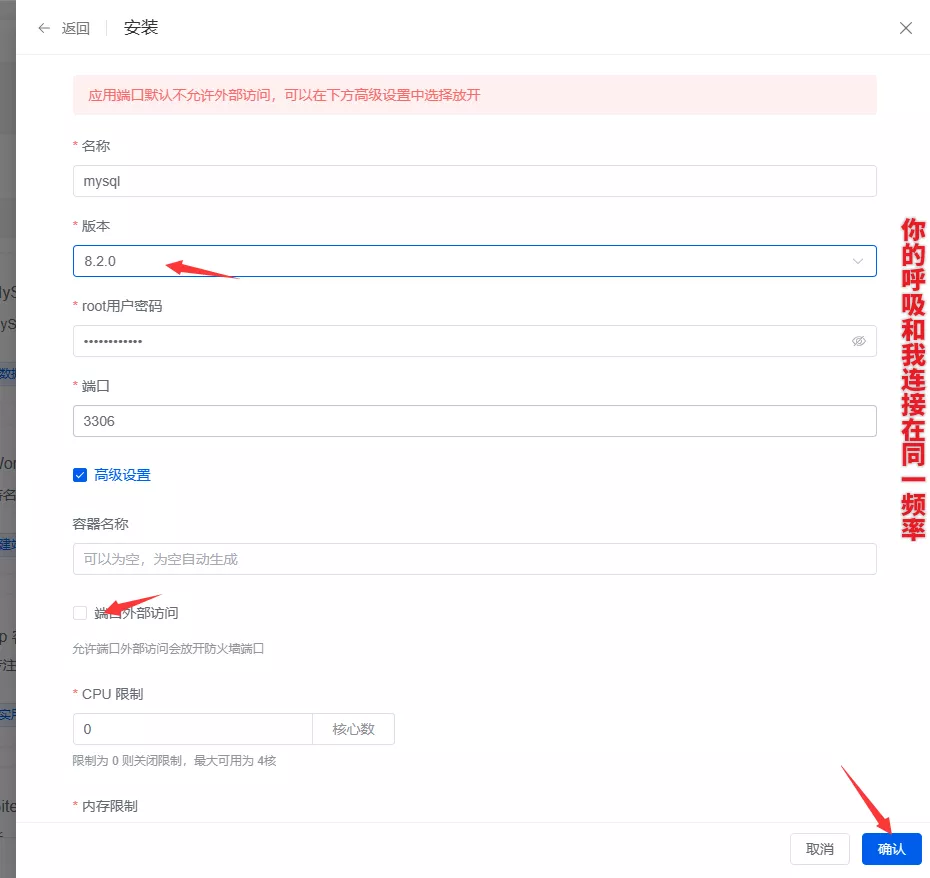
Task: Close the install panel with X
Action: (906, 28)
